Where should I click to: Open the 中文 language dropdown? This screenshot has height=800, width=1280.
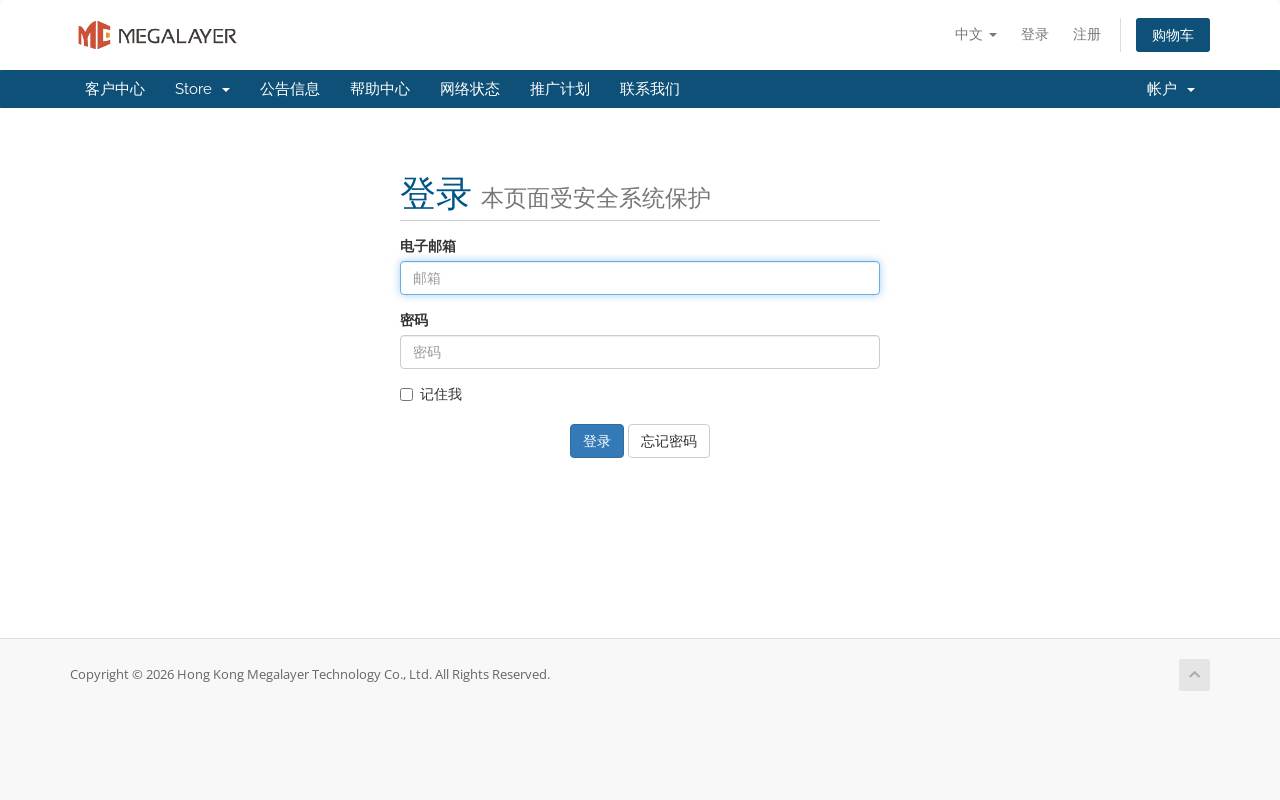click(975, 34)
